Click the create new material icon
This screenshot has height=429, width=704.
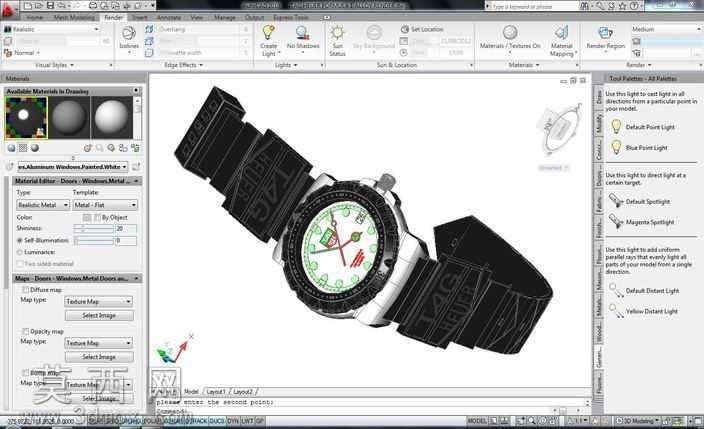pyautogui.click(x=88, y=148)
